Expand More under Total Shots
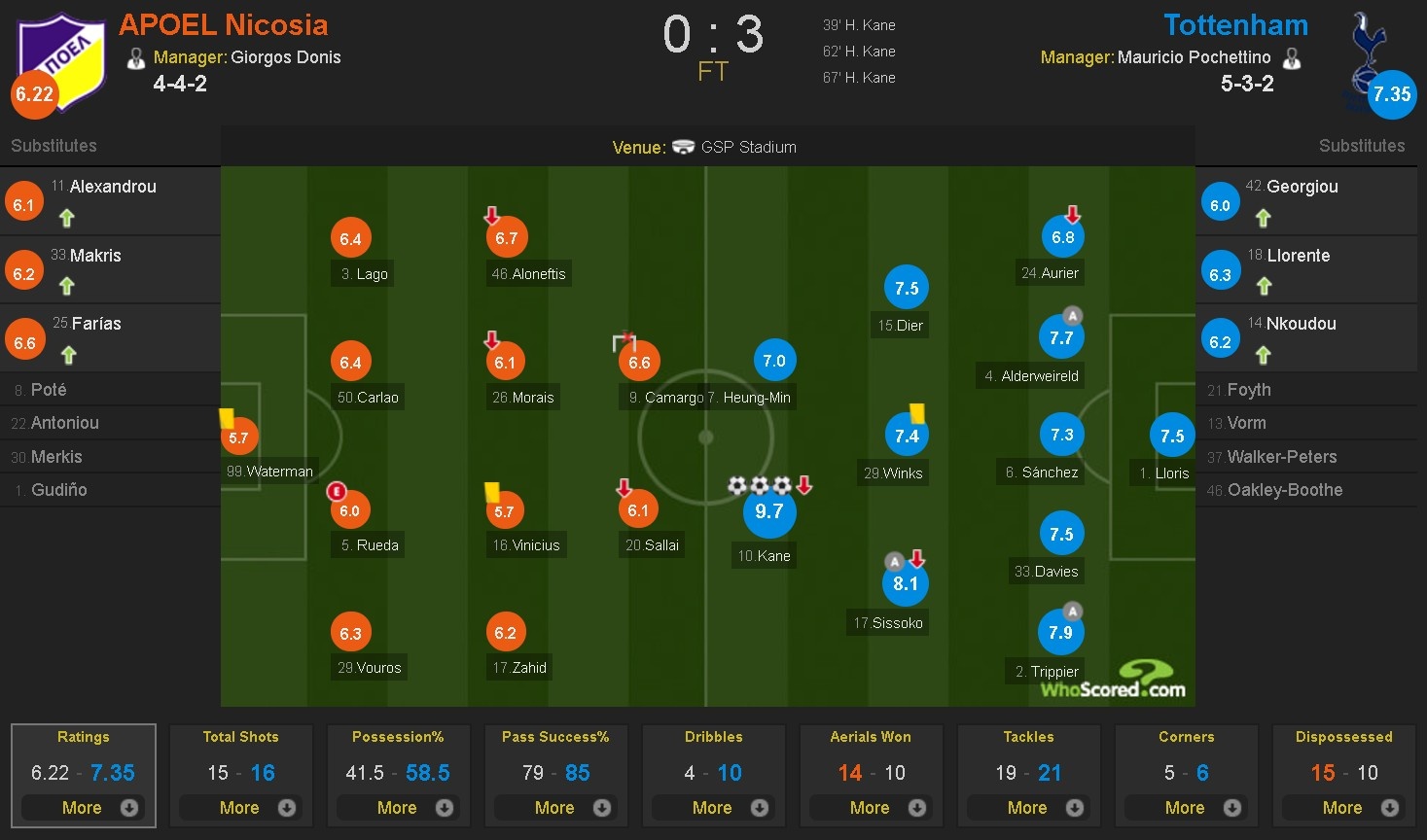1427x840 pixels. (x=241, y=807)
